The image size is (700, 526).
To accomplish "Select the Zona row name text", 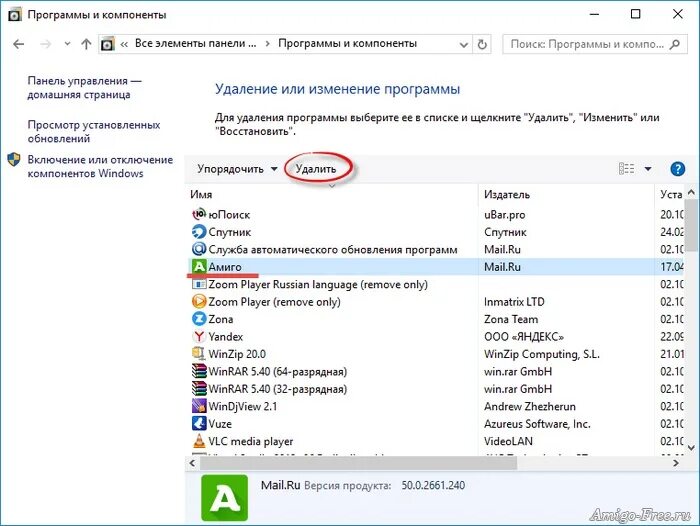I will (x=221, y=319).
